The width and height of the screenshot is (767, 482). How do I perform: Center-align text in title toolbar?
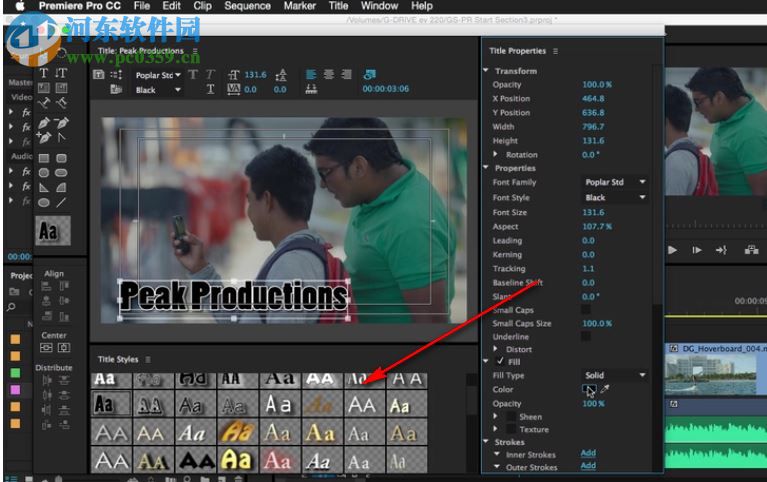[x=329, y=74]
